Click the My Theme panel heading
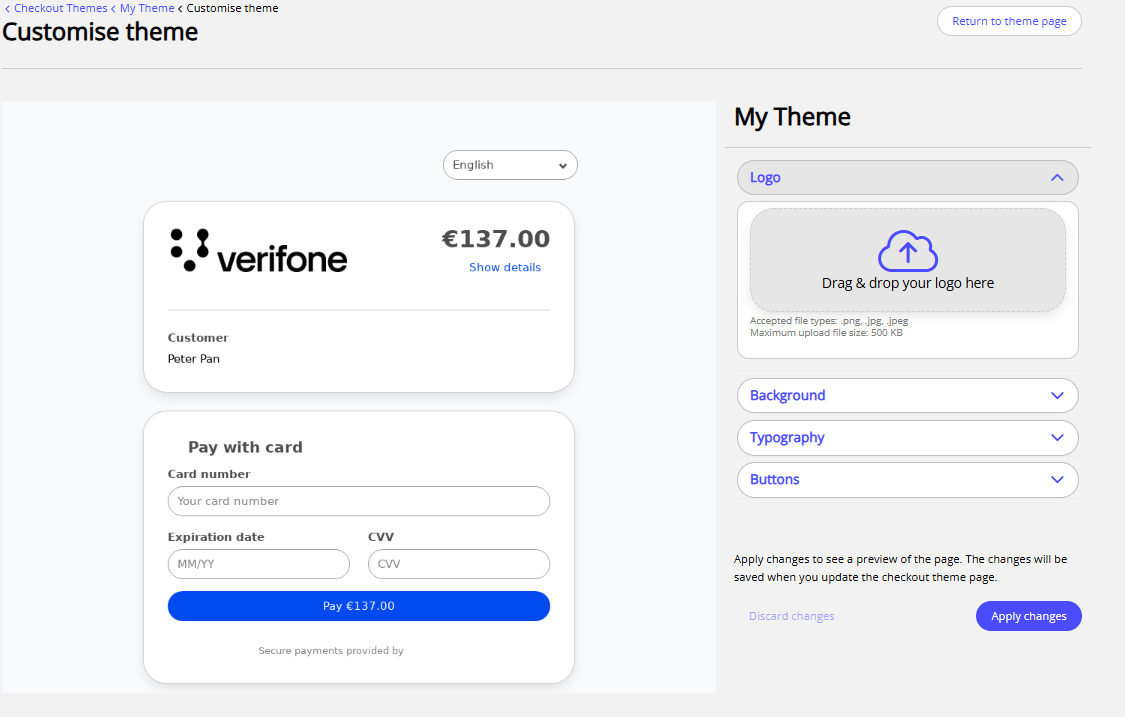 coord(792,117)
